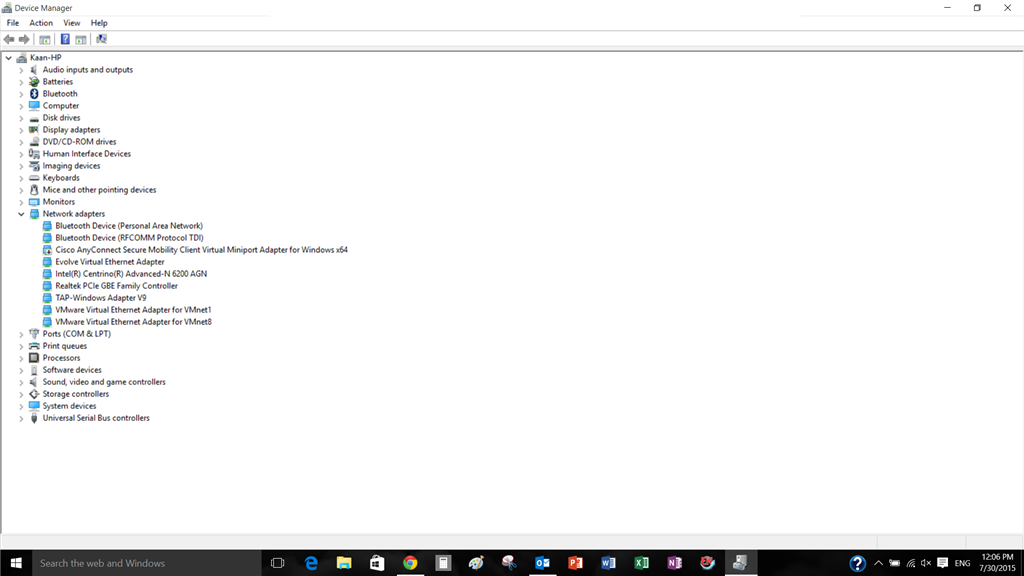1024x576 pixels.
Task: Click the Device Manager taskbar icon
Action: click(x=740, y=563)
